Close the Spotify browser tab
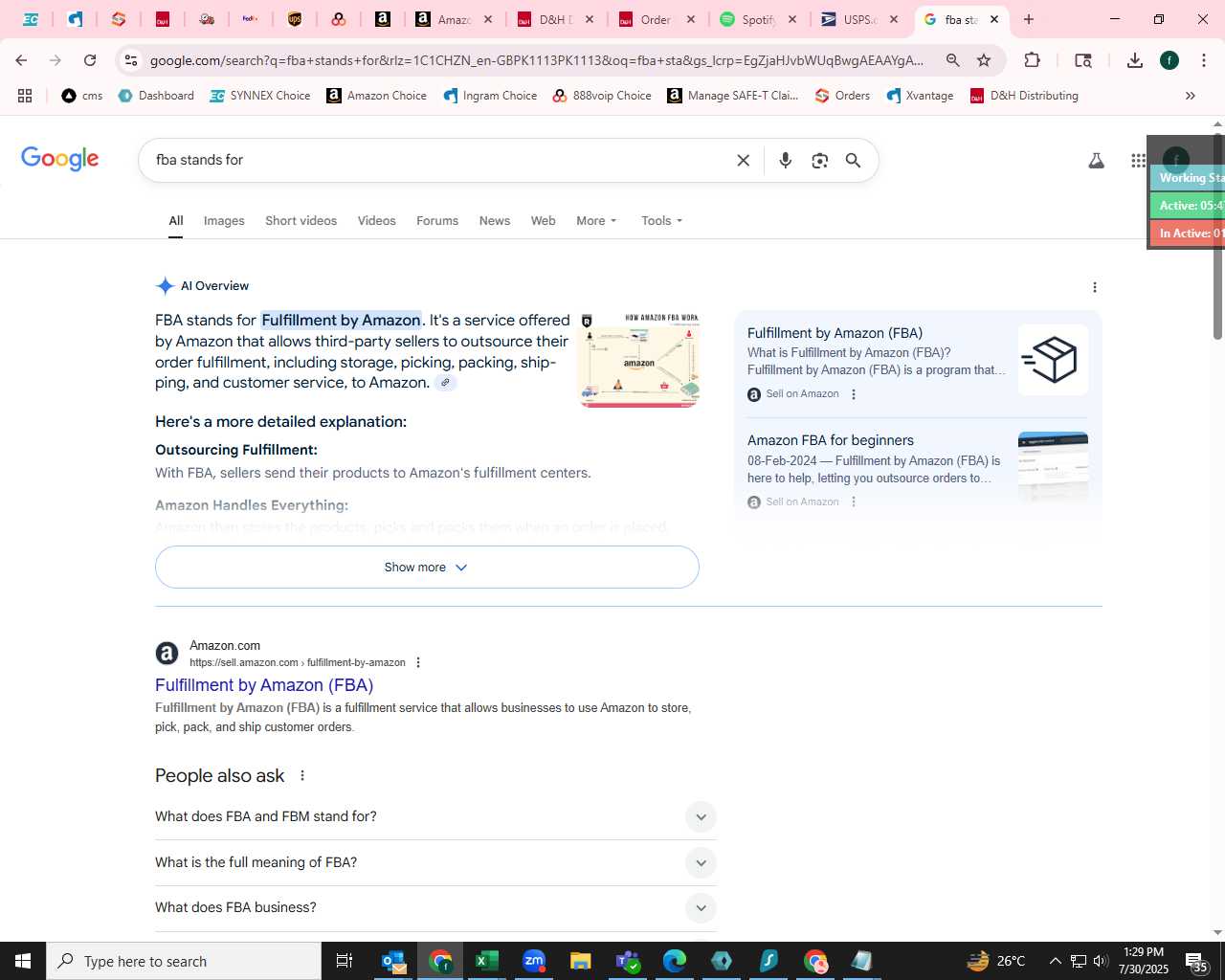Viewport: 1225px width, 980px height. 791,19
